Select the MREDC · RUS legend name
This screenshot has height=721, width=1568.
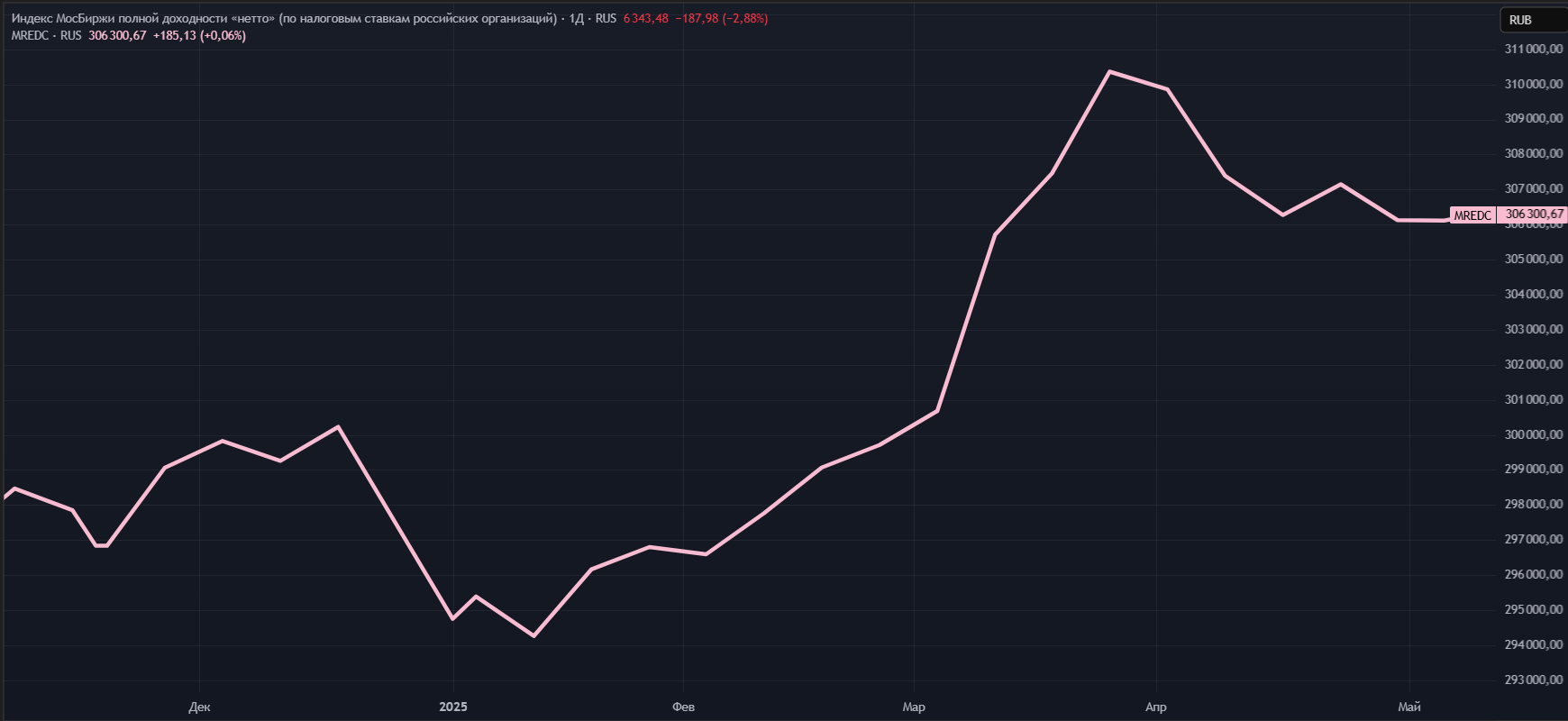coord(46,36)
